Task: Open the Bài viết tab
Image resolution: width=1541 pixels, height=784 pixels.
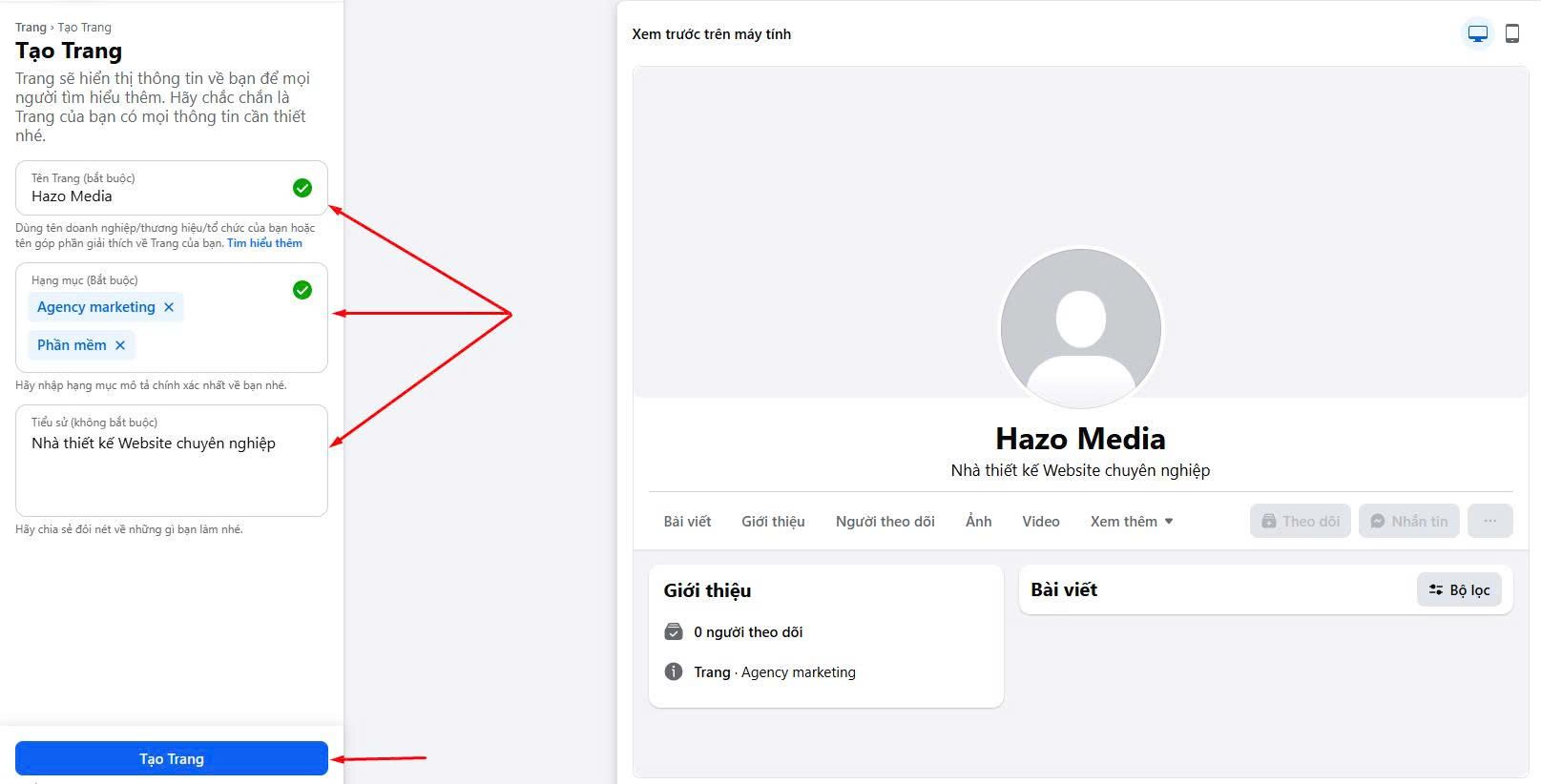Action: click(687, 522)
